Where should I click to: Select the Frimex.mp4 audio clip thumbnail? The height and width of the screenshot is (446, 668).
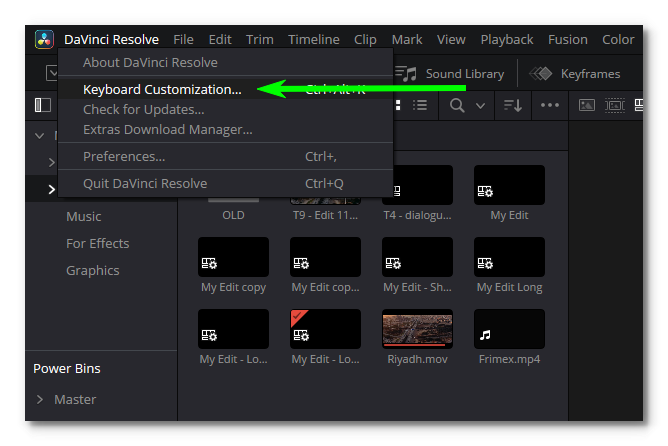[x=509, y=329]
